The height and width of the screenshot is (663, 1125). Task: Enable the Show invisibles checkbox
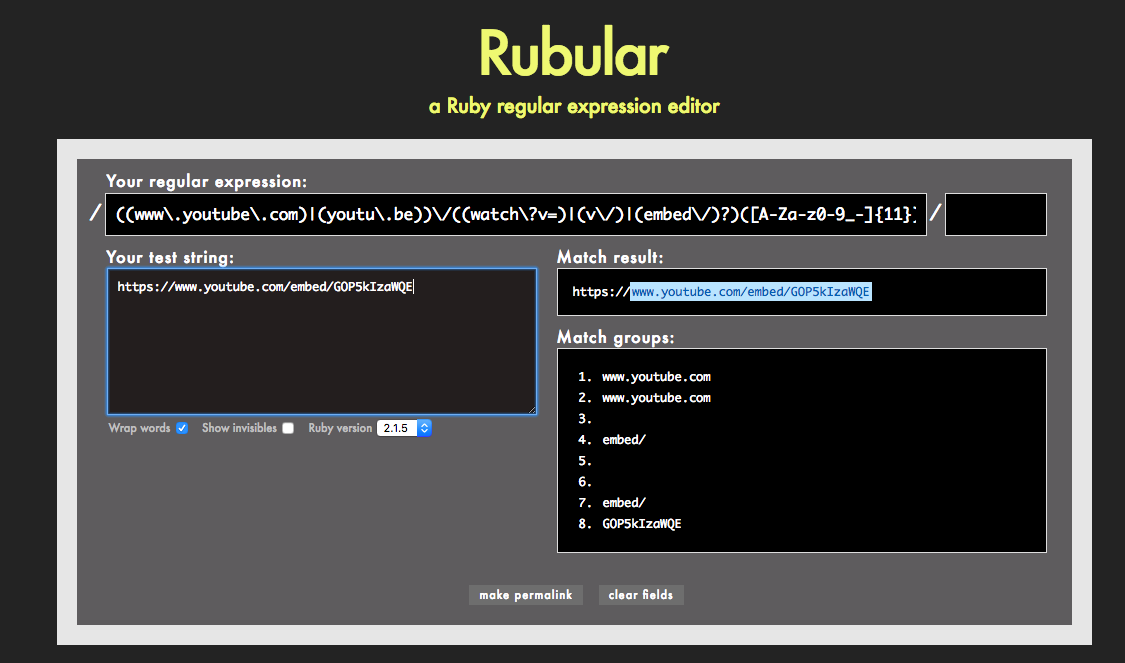coord(288,428)
